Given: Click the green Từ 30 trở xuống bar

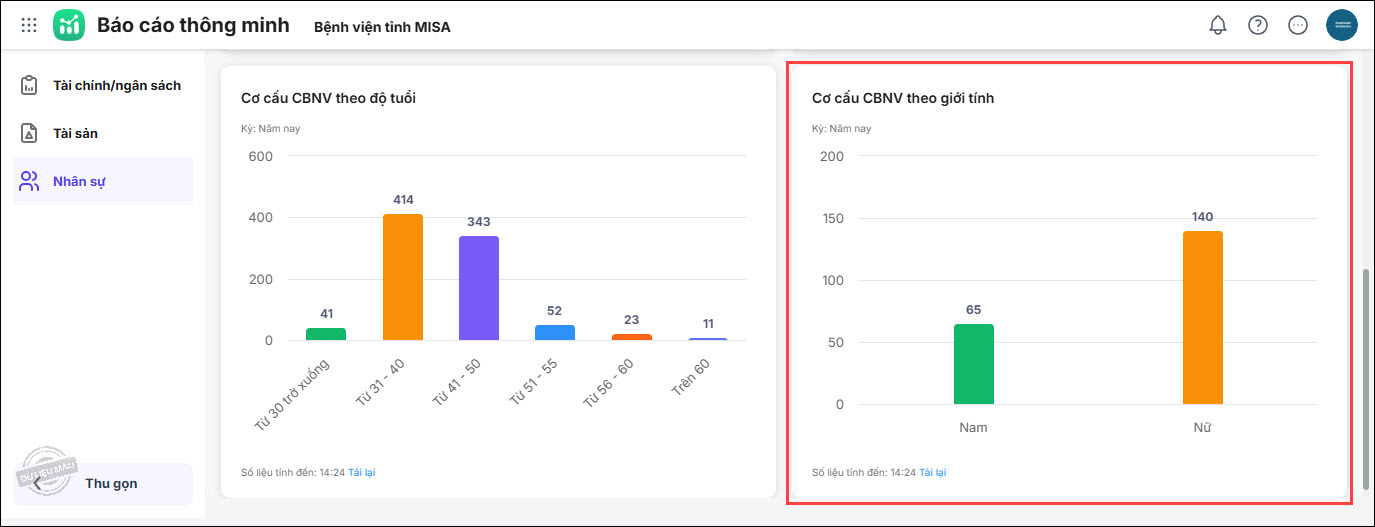Looking at the screenshot, I should pyautogui.click(x=326, y=334).
